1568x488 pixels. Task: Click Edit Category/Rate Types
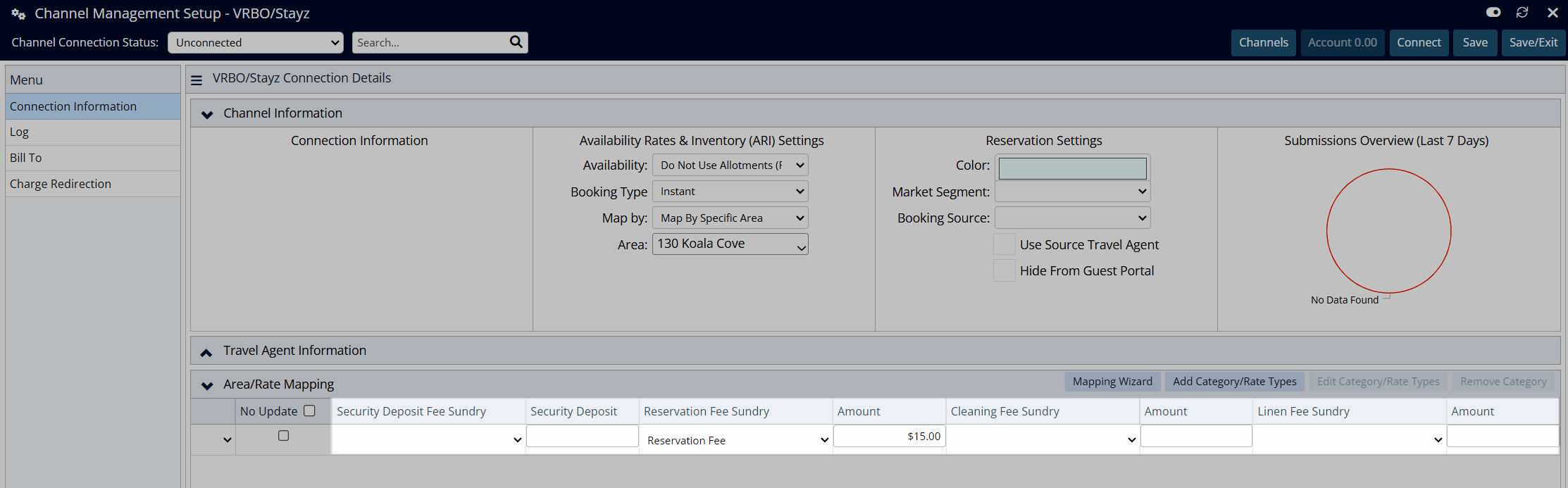1379,382
